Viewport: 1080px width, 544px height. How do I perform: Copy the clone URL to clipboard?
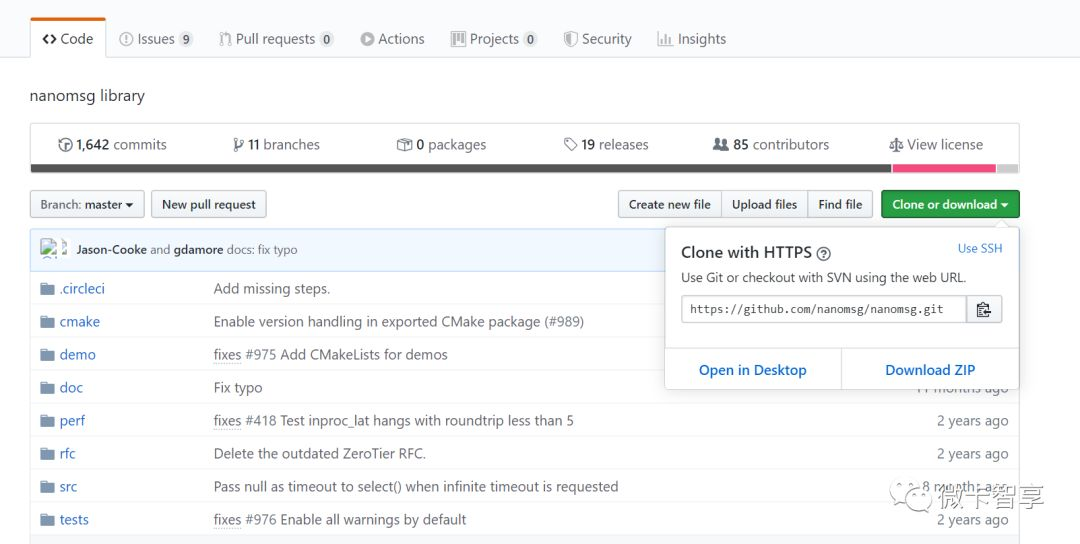click(984, 309)
